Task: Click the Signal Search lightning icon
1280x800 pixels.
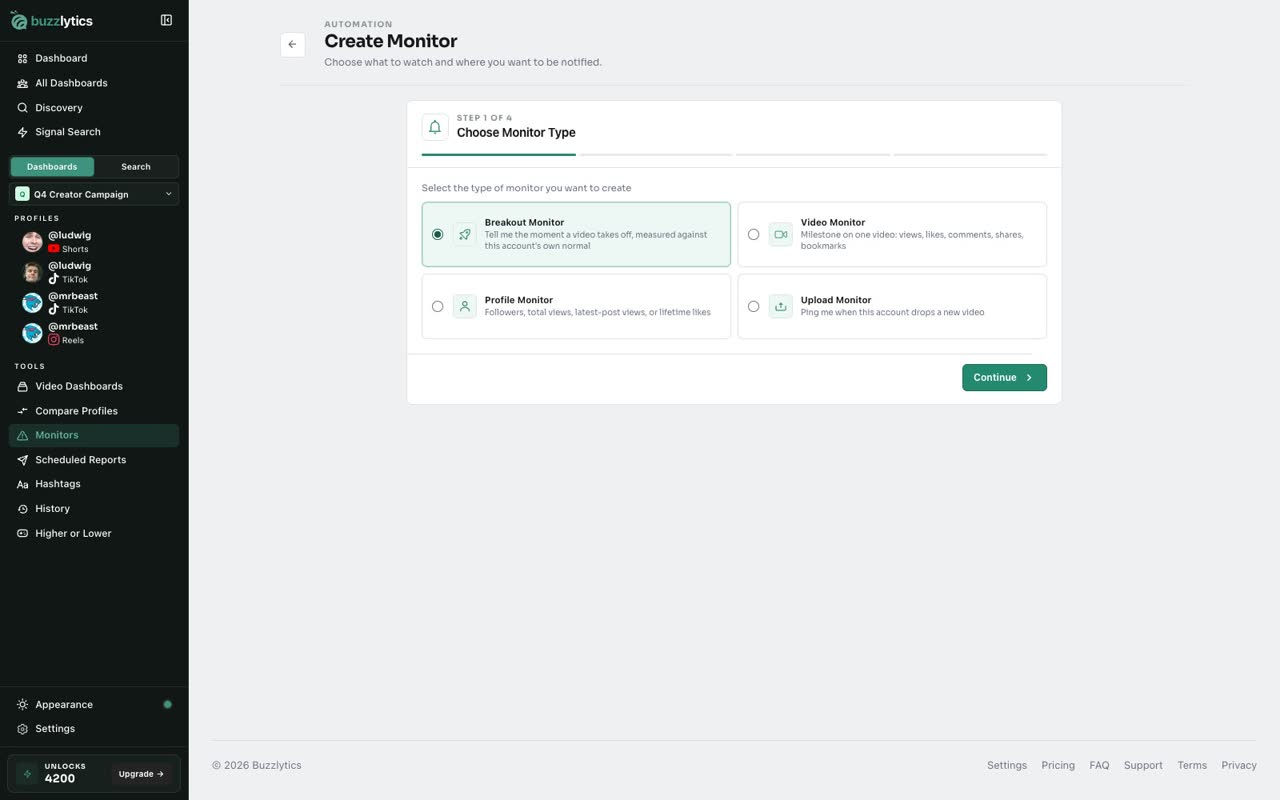Action: click(x=23, y=132)
